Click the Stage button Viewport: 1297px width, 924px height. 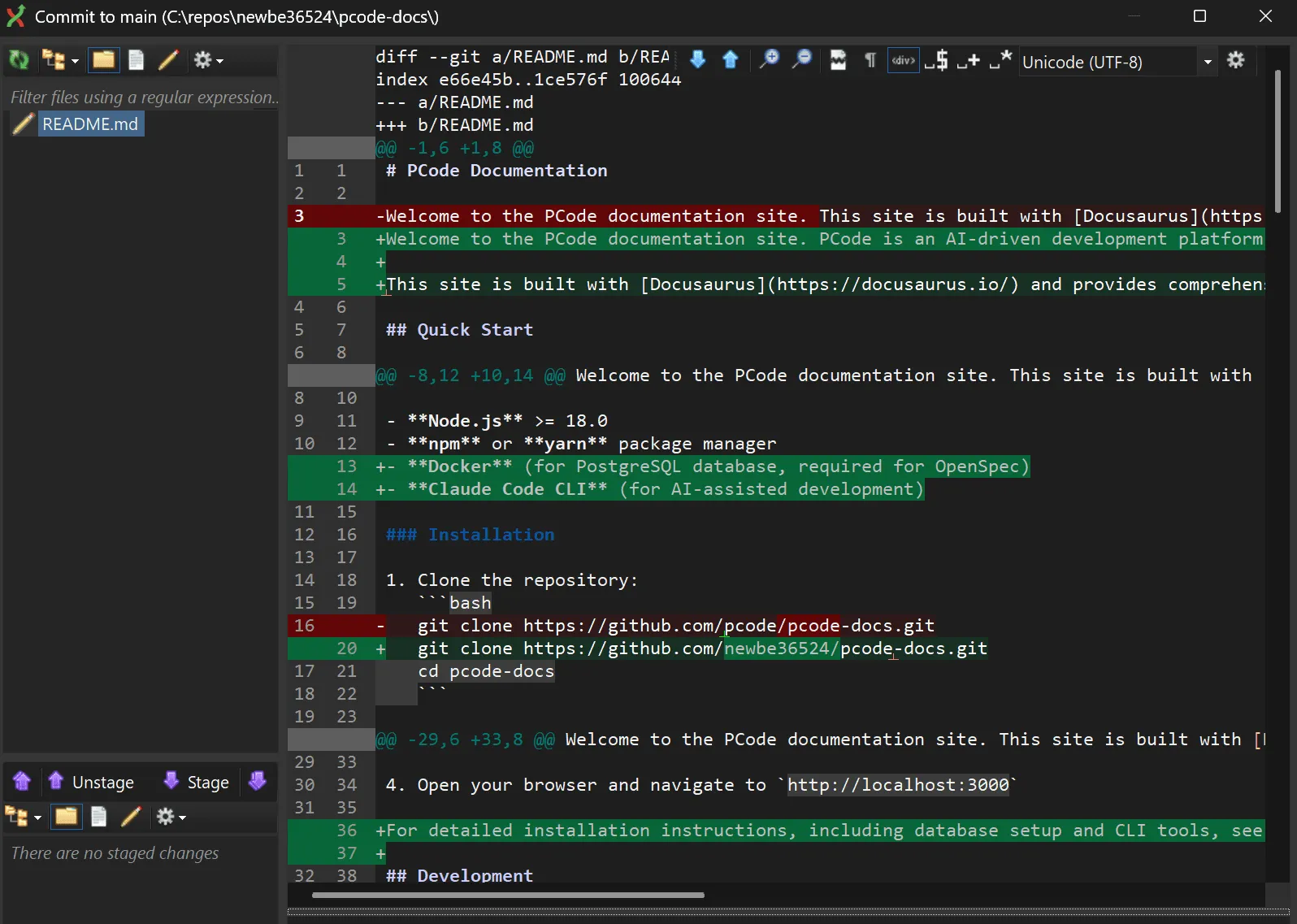pos(196,782)
